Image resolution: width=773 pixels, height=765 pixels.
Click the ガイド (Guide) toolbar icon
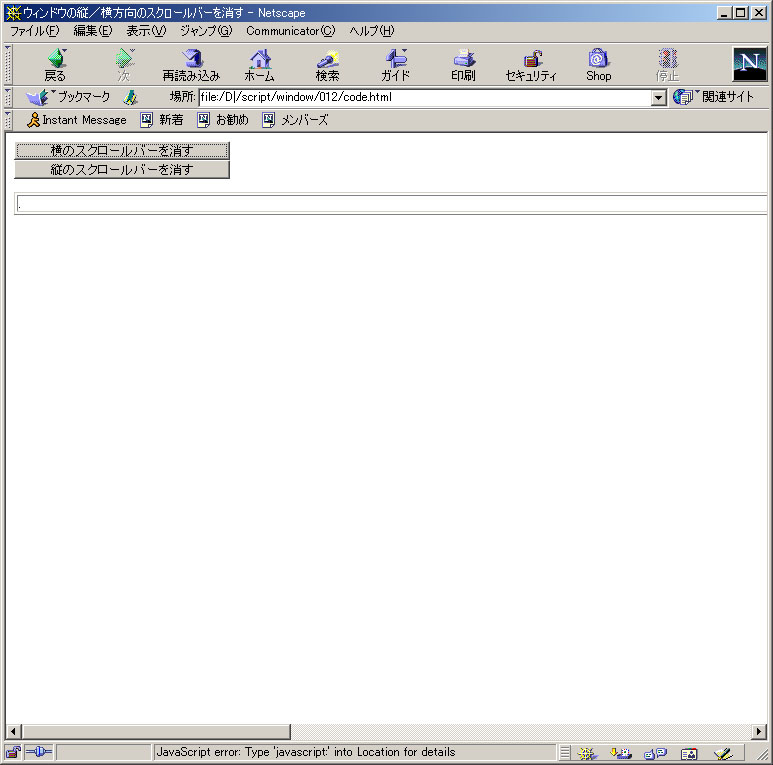pos(395,65)
